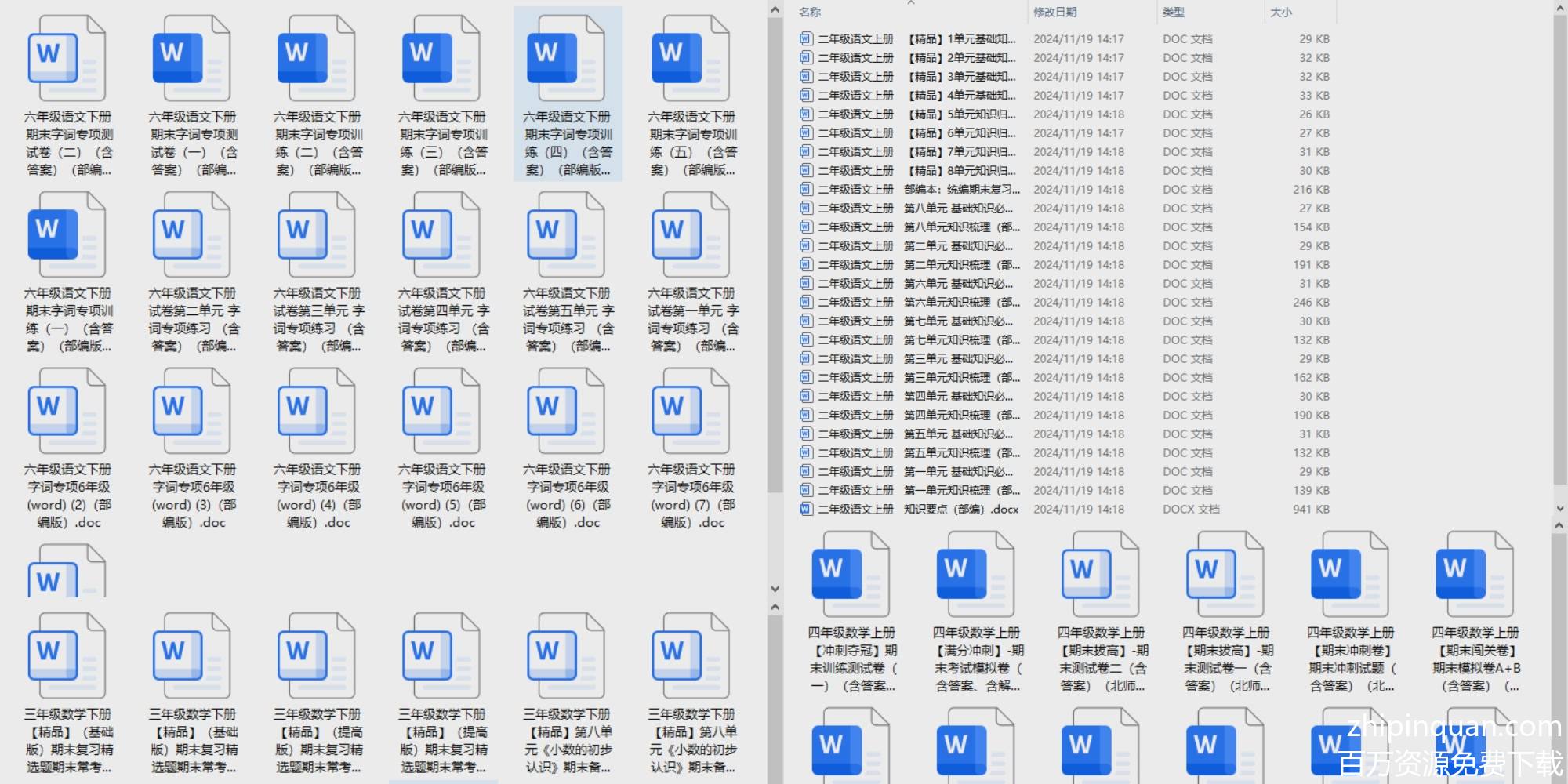Select the 154 KB size cell
This screenshot has height=784, width=1568.
[1311, 227]
